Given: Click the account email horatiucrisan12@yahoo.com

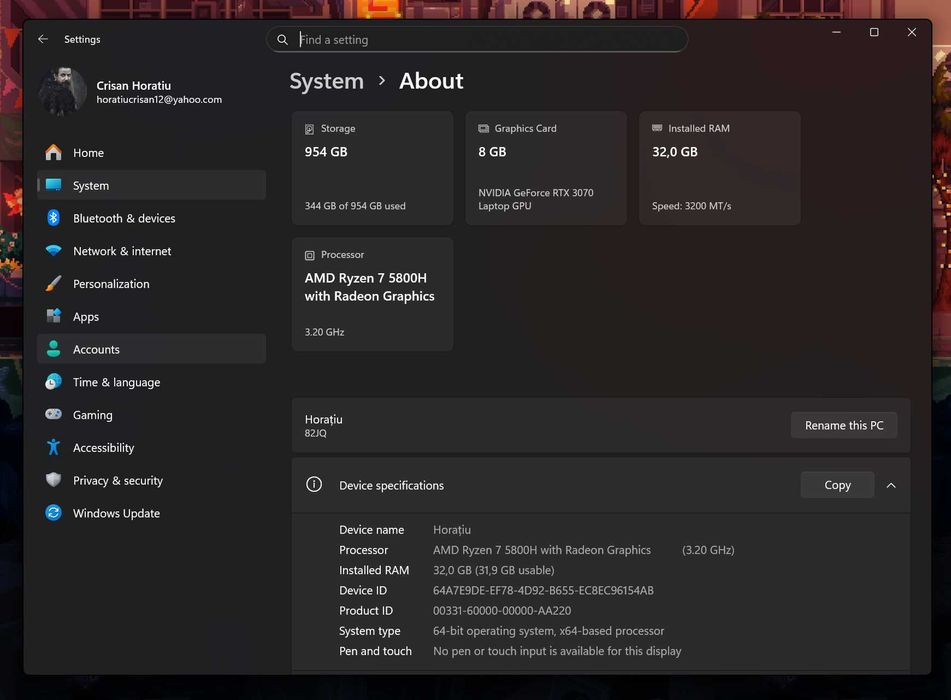Looking at the screenshot, I should point(159,99).
